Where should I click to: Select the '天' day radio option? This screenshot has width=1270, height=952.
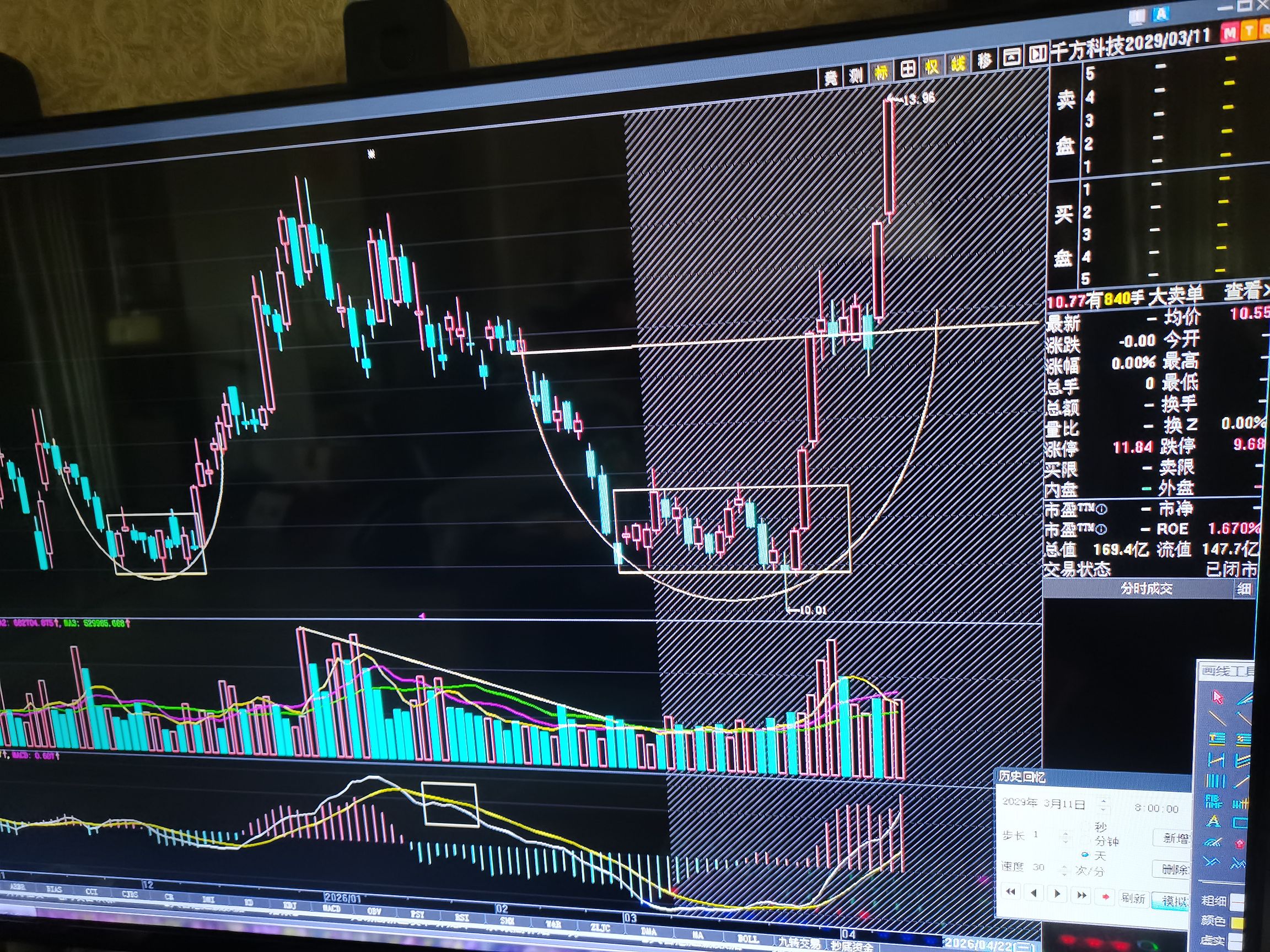point(1085,855)
